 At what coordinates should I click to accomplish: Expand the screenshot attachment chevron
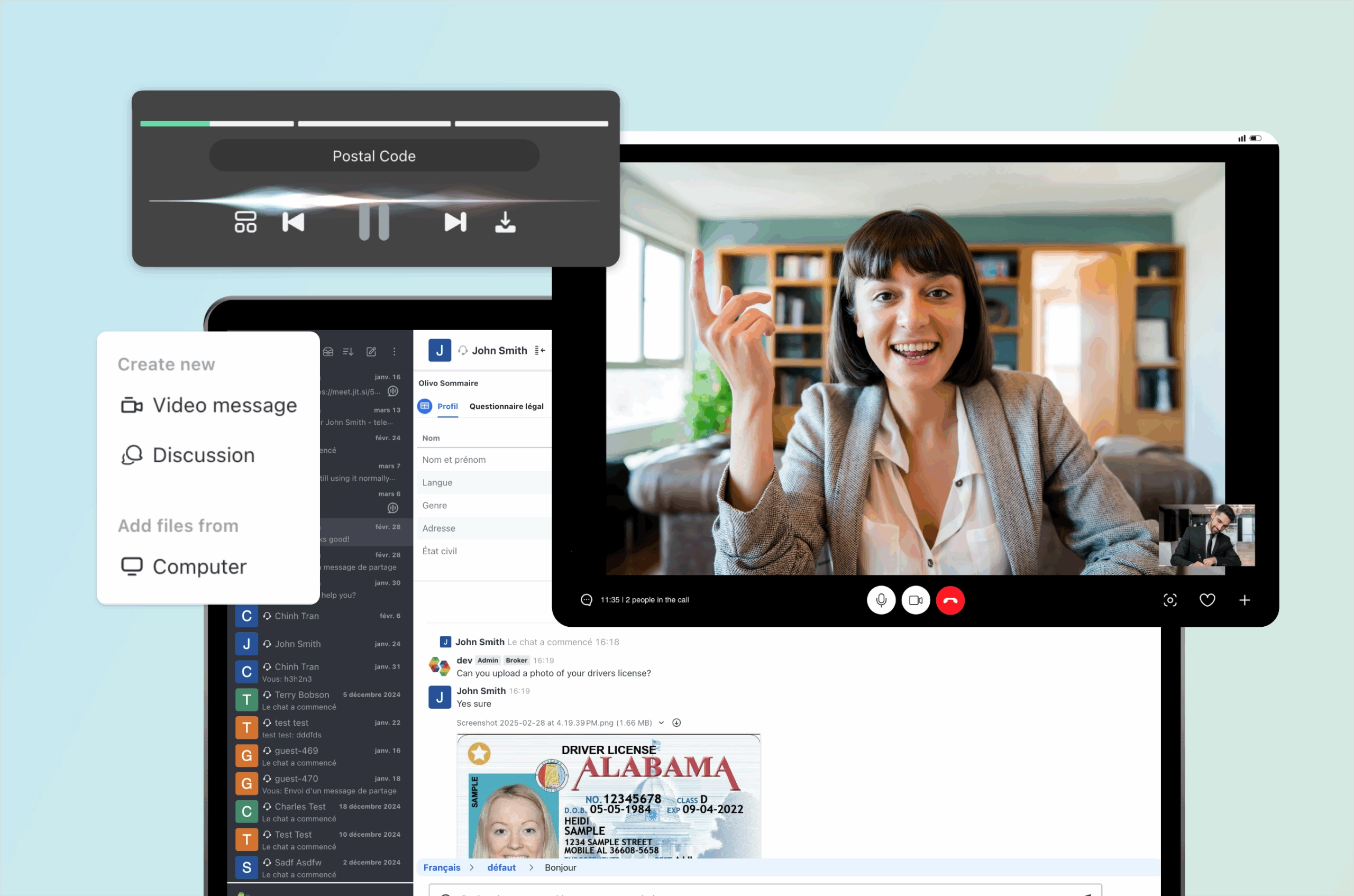(x=662, y=723)
